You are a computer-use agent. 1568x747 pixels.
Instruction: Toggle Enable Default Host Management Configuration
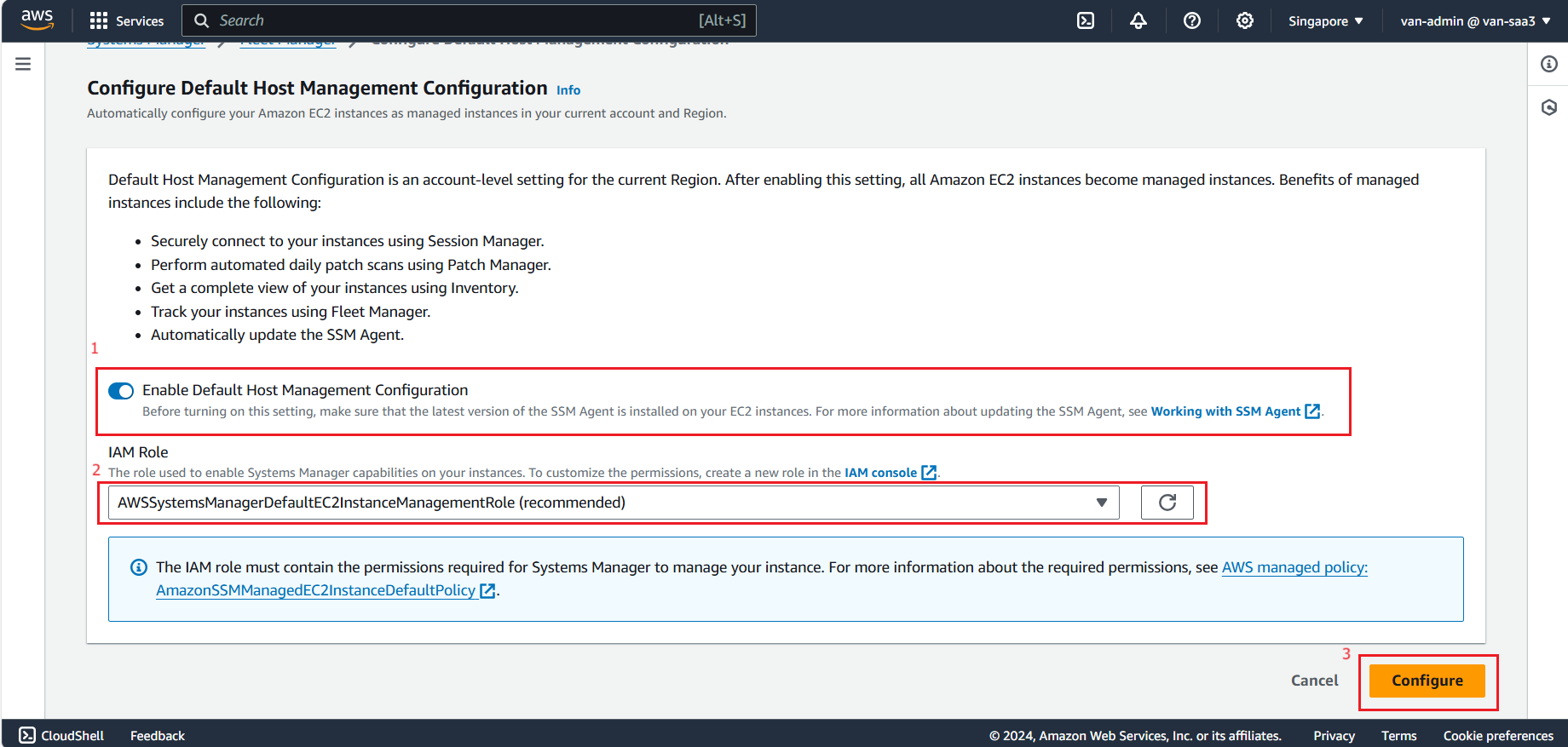coord(121,391)
